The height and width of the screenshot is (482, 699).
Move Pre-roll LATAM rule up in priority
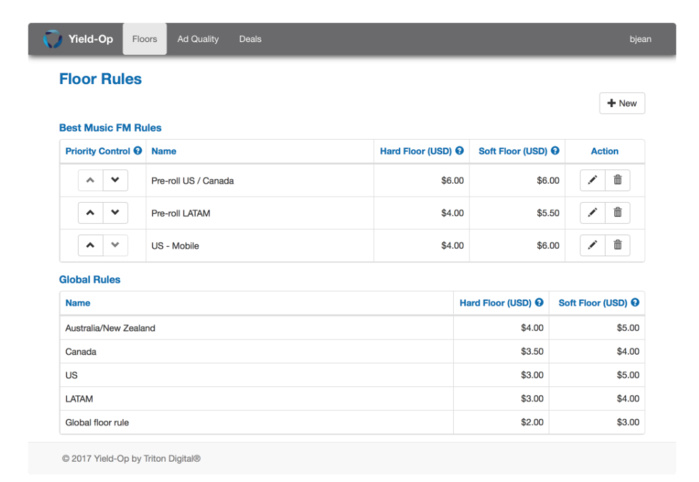[91, 212]
